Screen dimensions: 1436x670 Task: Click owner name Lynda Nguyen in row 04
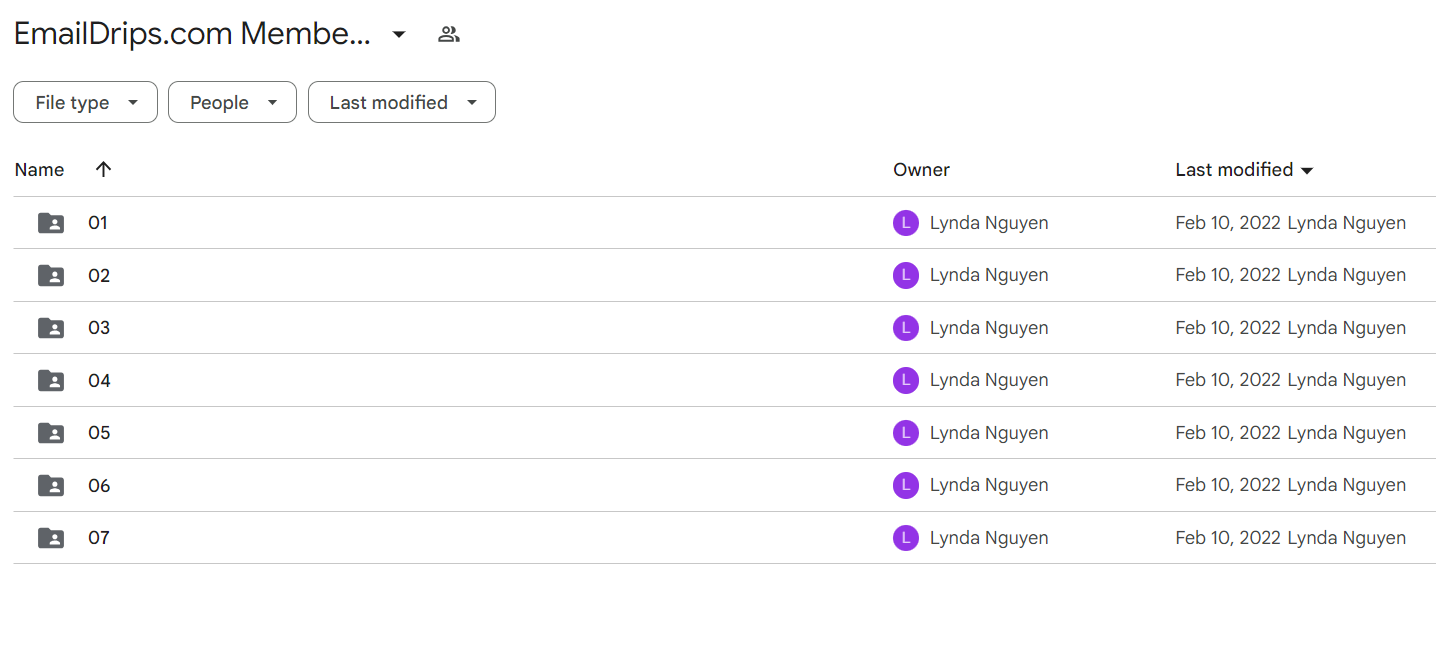[x=989, y=380]
